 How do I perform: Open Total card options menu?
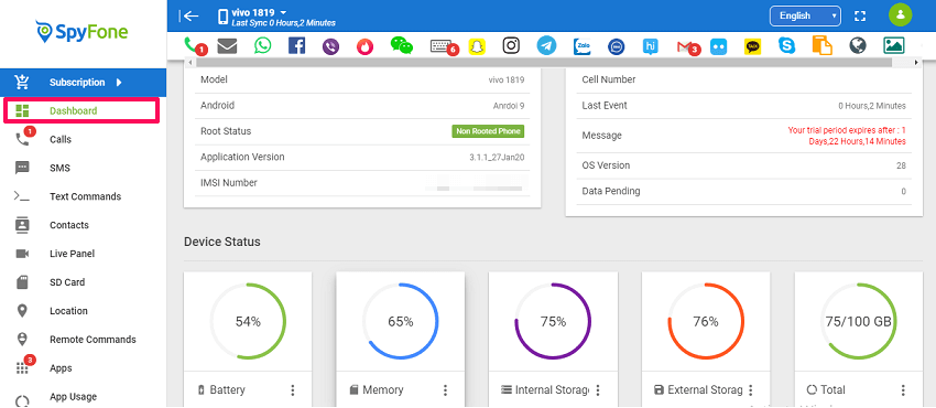[x=903, y=390]
